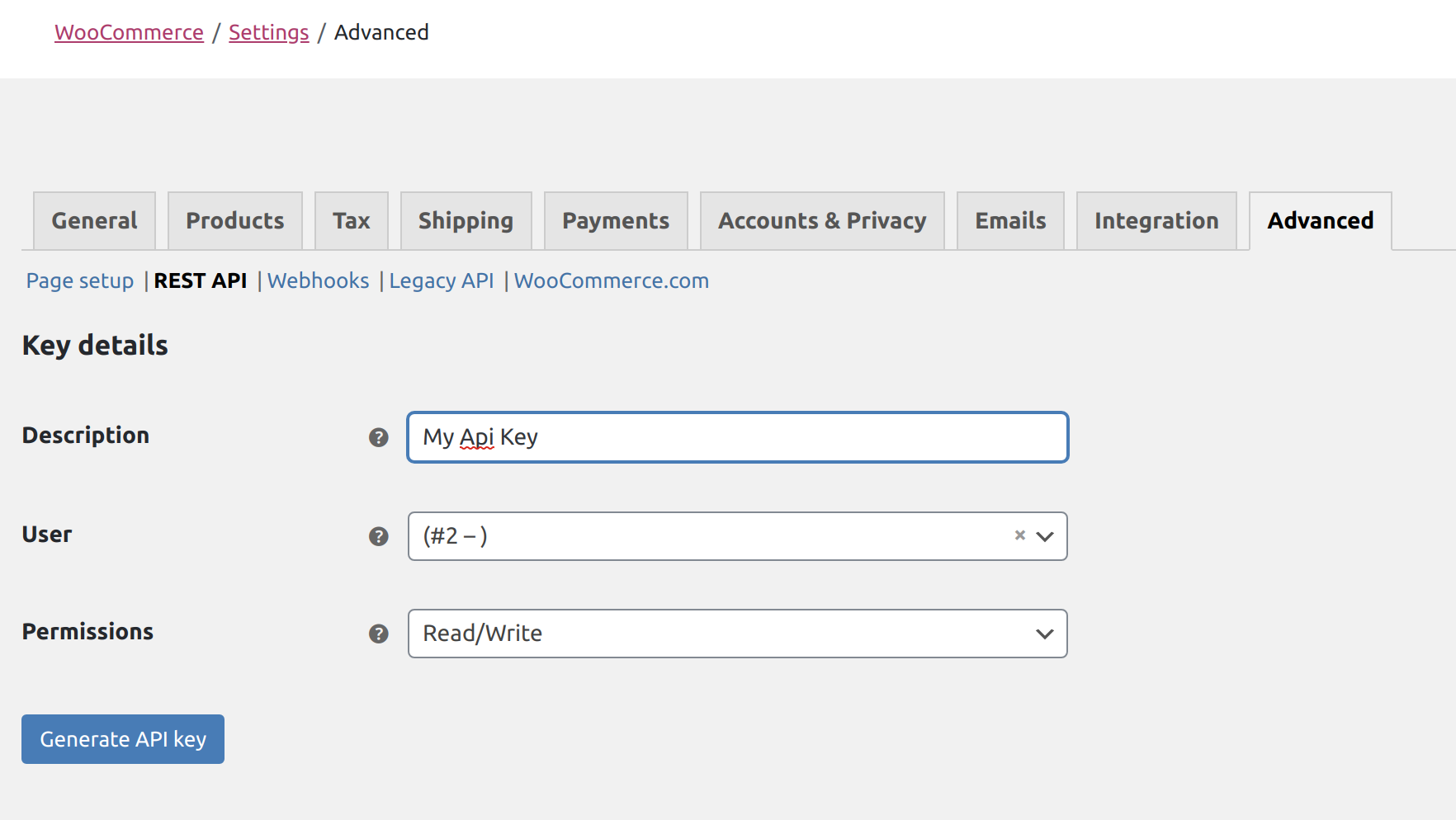
Task: Select the Advanced settings tab
Action: (x=1321, y=221)
